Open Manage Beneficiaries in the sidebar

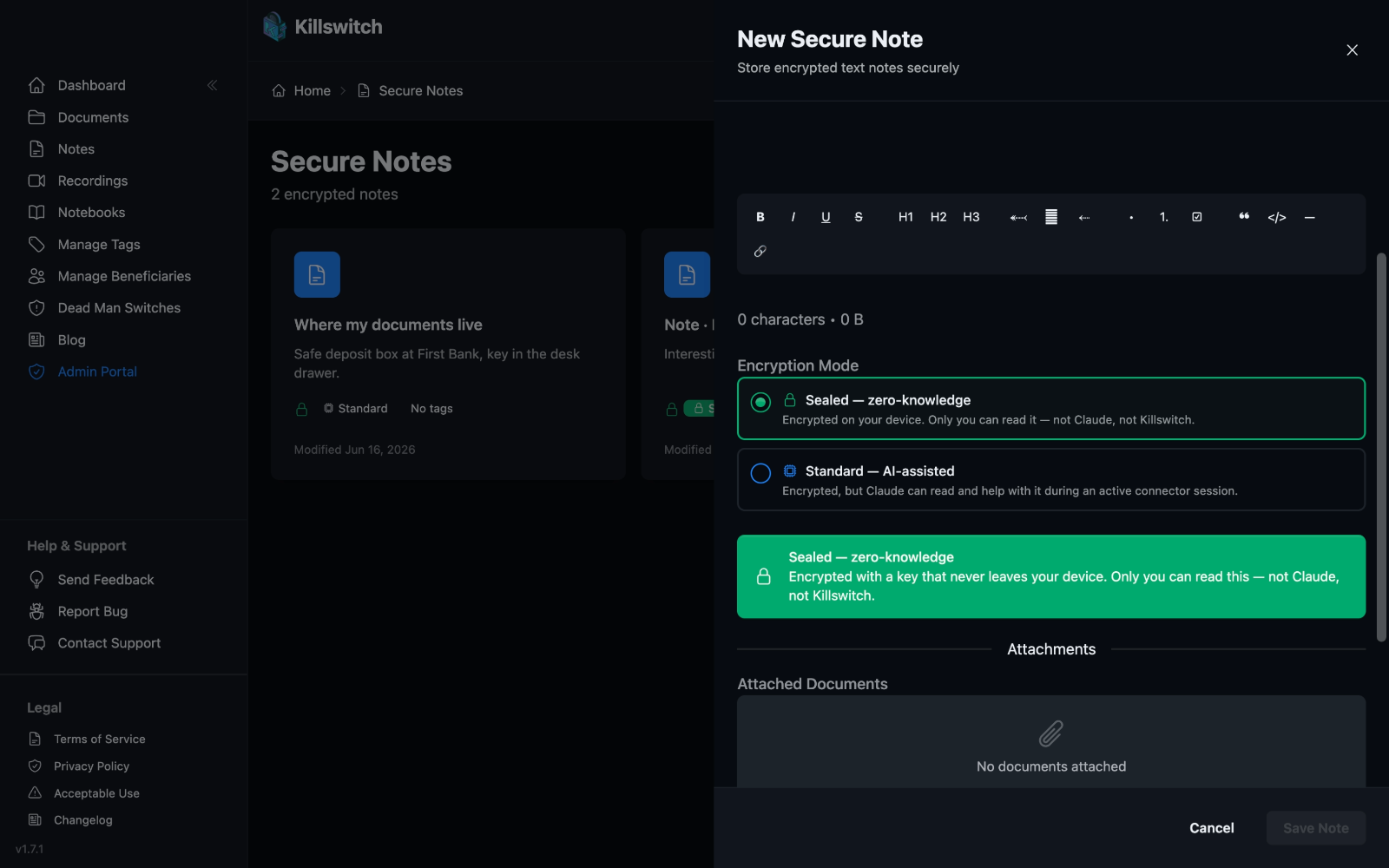pyautogui.click(x=124, y=276)
